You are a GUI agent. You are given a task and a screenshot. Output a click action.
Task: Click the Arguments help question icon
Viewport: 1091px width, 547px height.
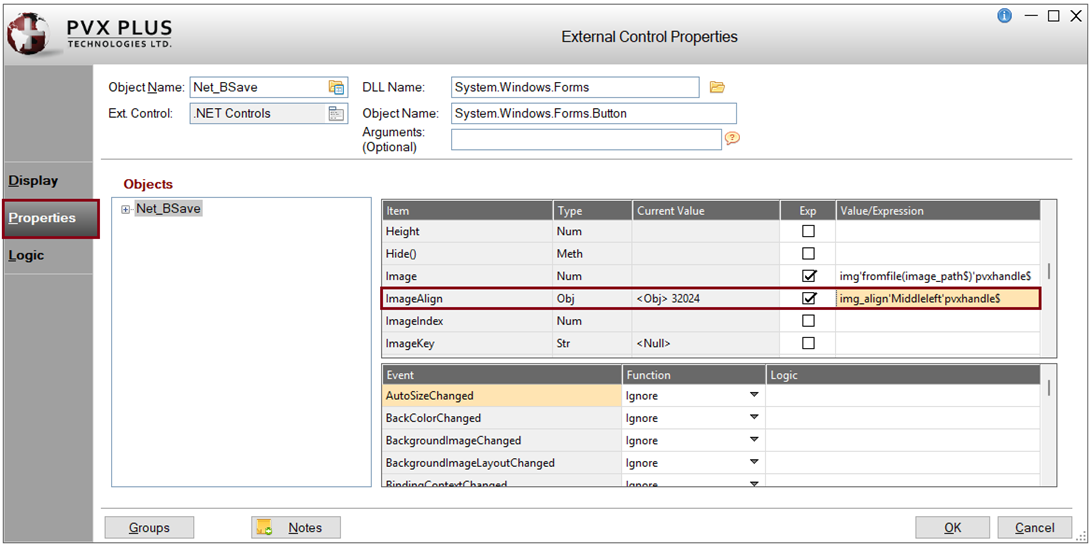[732, 139]
